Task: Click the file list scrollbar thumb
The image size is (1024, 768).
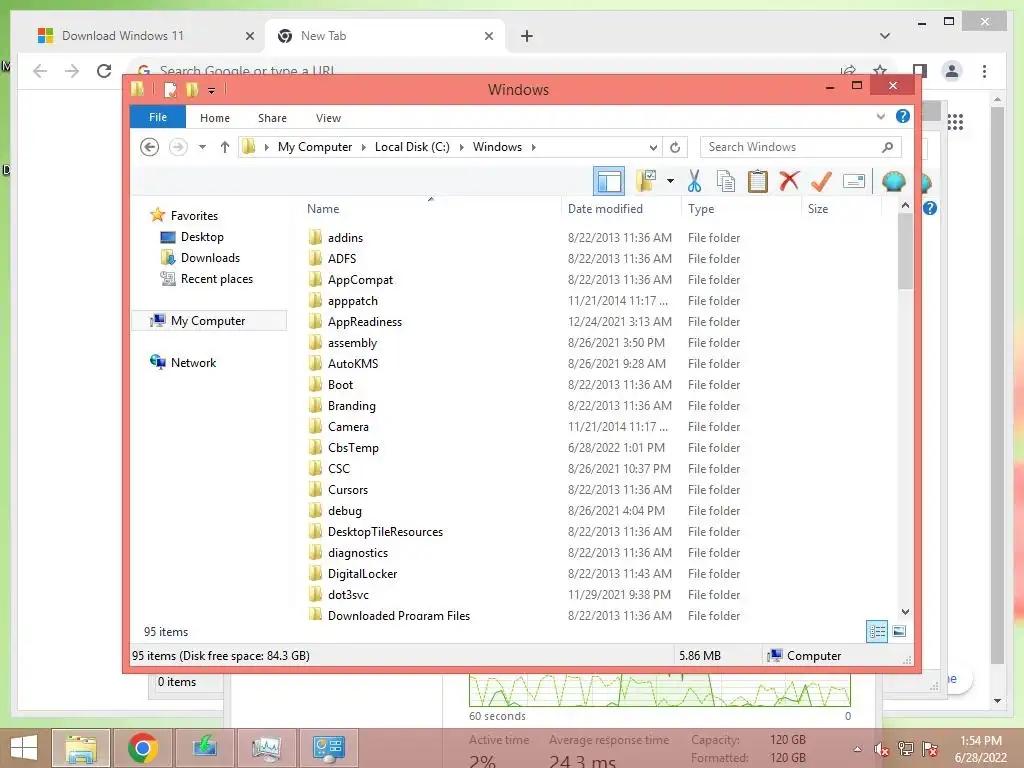Action: point(905,251)
